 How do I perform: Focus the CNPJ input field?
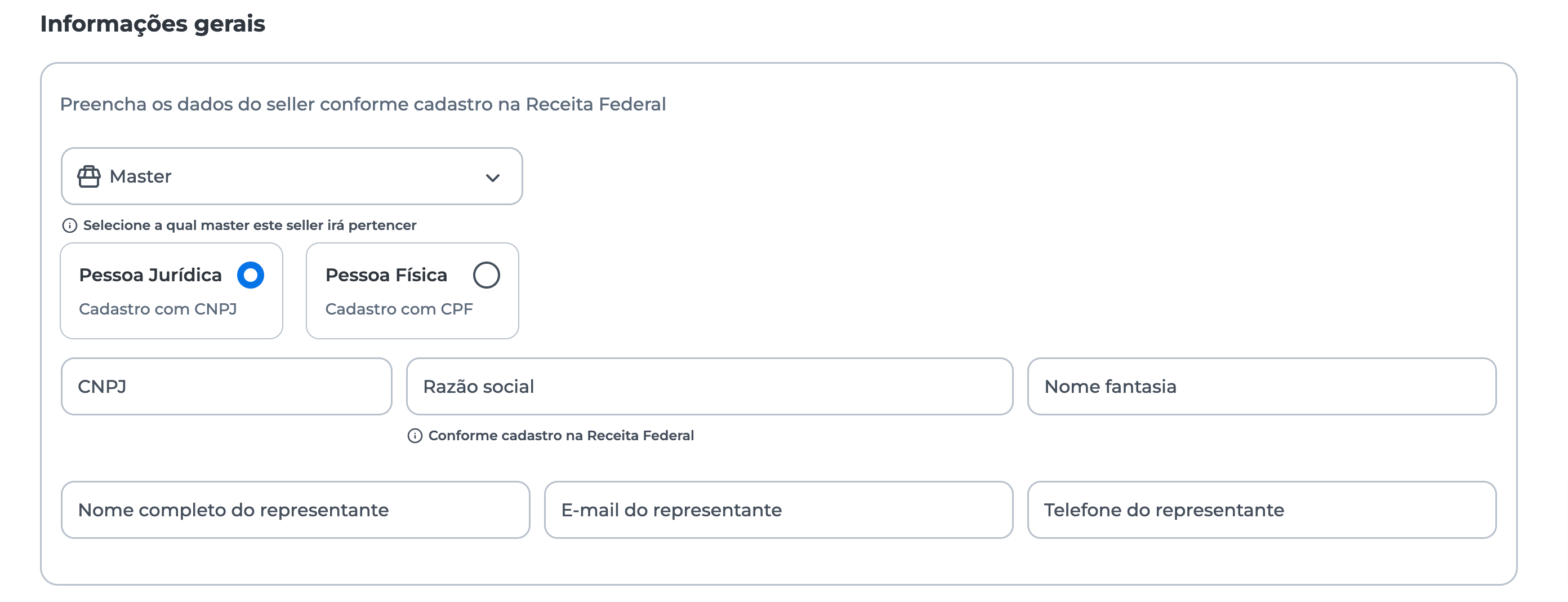pos(226,387)
